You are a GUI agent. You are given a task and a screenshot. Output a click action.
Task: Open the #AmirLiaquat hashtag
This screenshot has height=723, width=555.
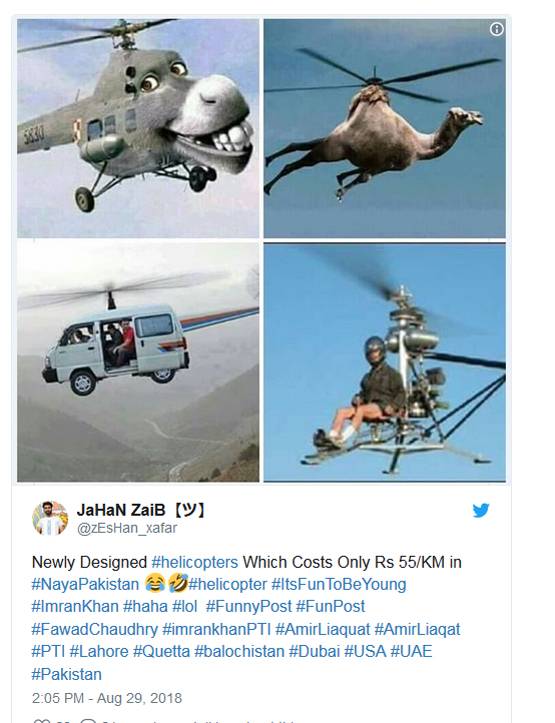pos(323,629)
